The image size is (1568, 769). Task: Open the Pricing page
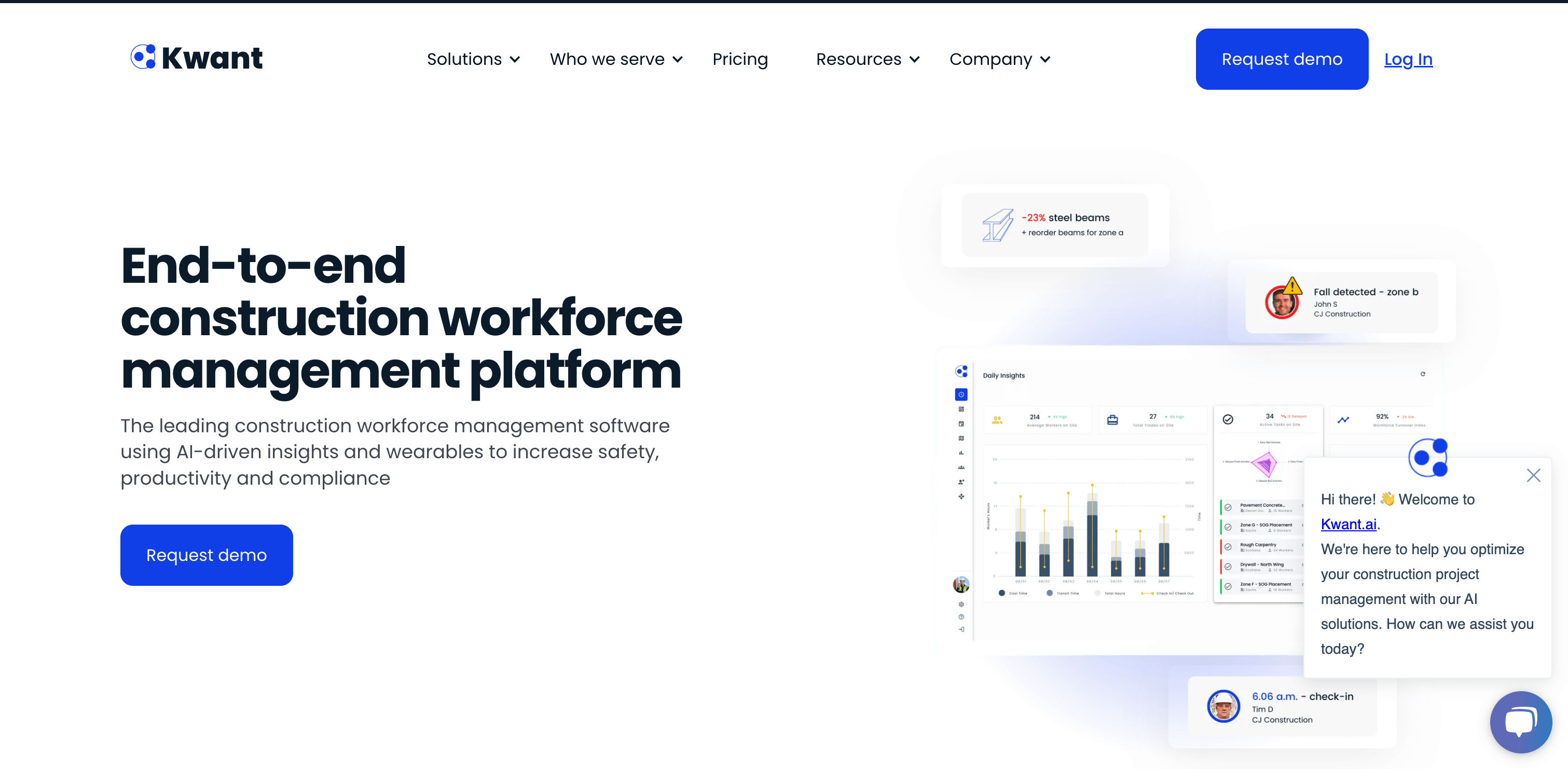tap(740, 59)
